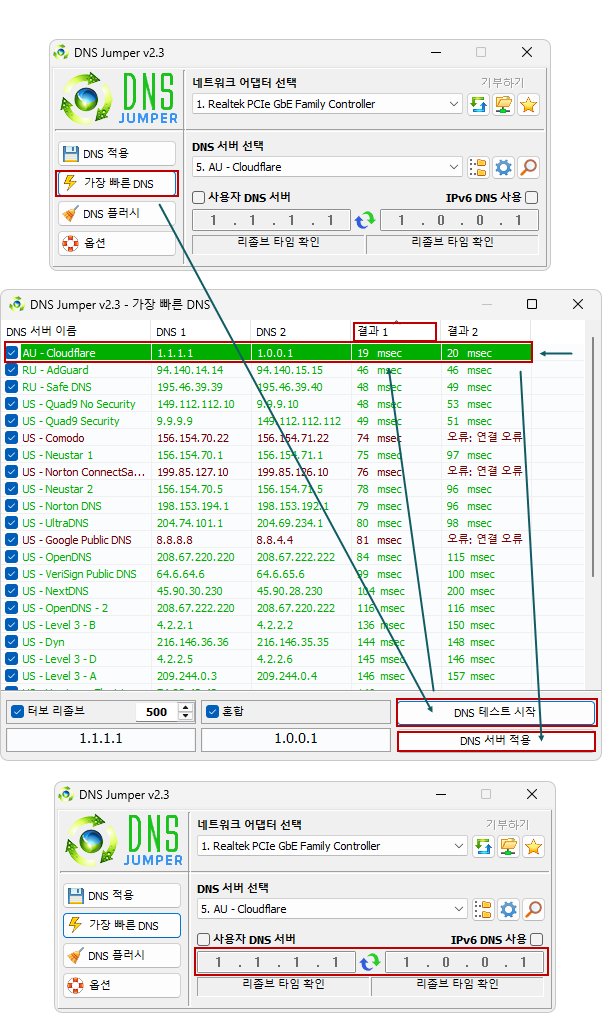
Task: Click the '8.8.8.8' DNS 1 cell
Action: pos(175,540)
